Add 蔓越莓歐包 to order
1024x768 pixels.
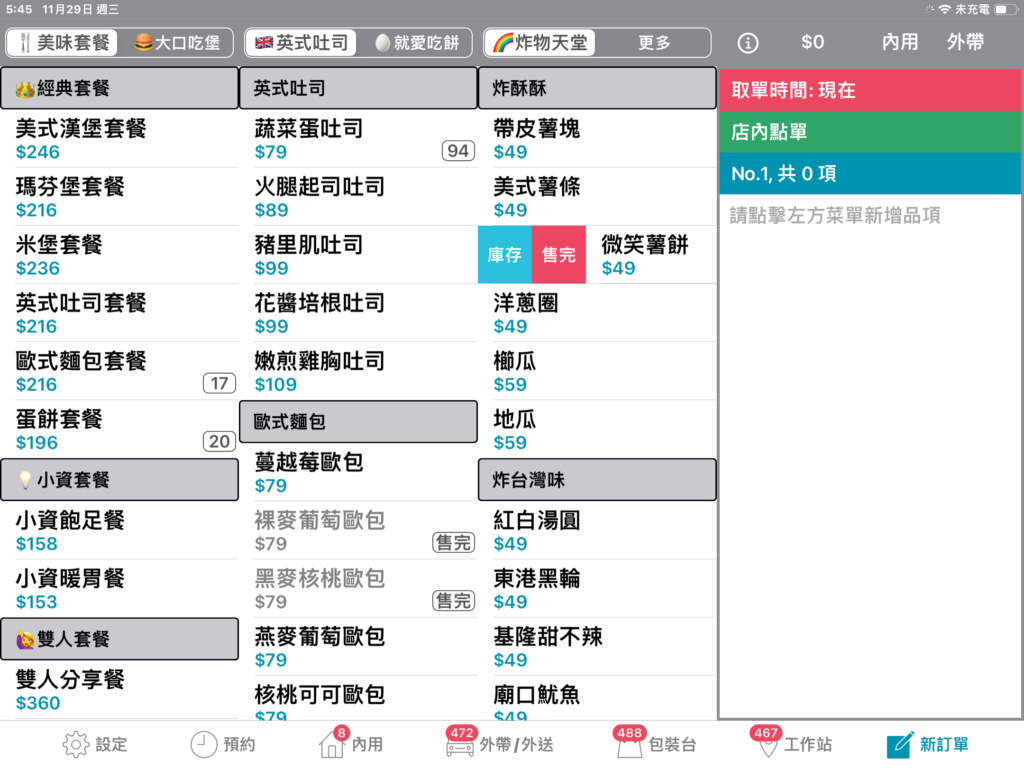(359, 473)
